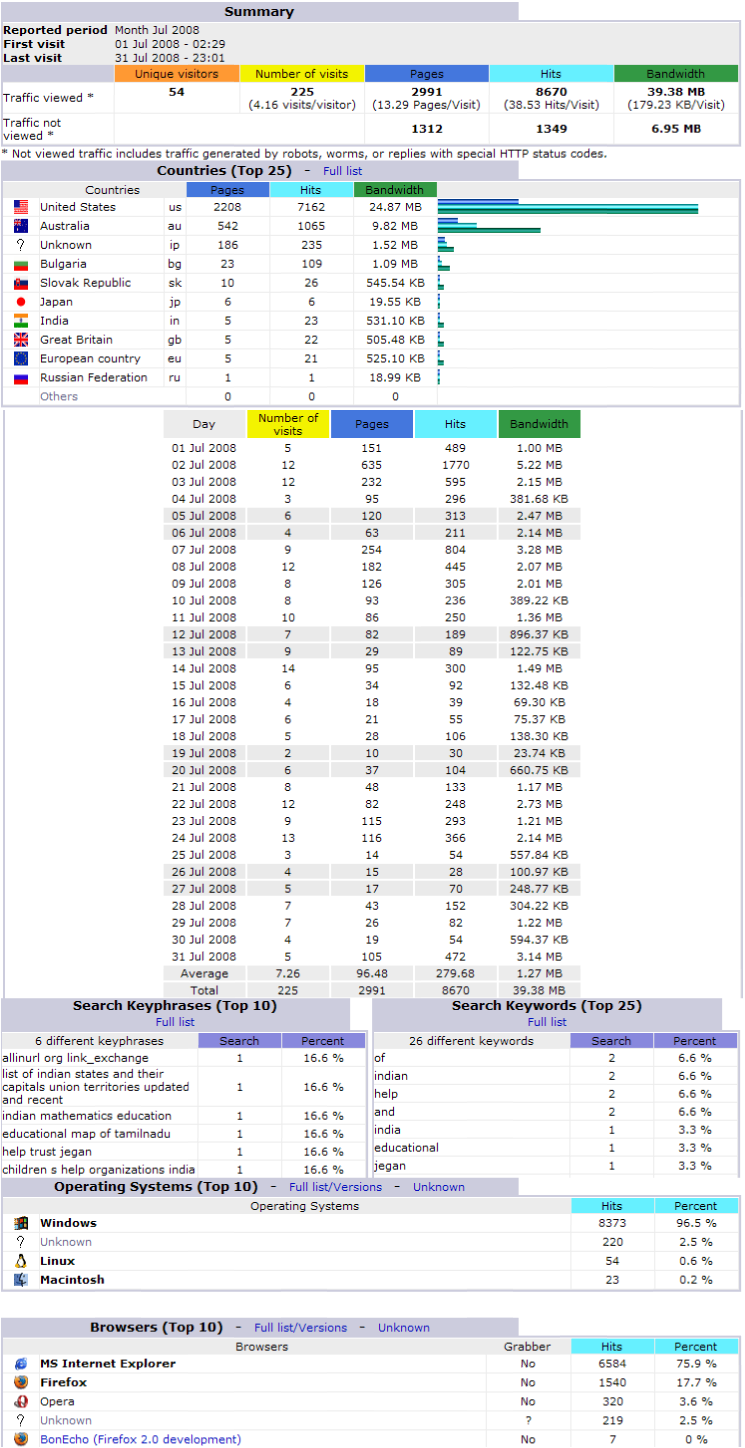Click the MS Internet Explorer browser icon
This screenshot has height=1448, width=745.
21,1364
